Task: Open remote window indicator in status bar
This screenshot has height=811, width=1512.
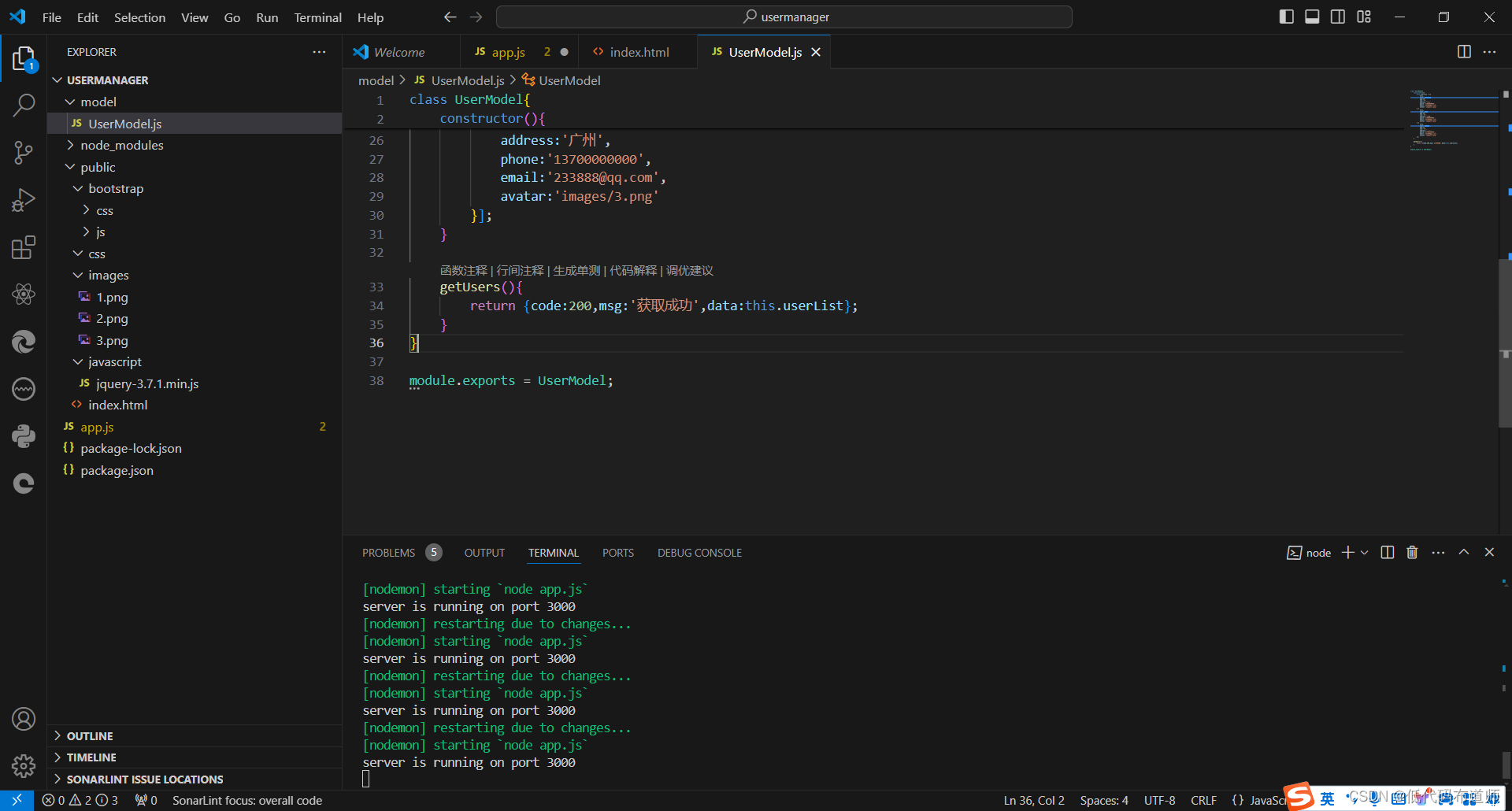Action: 17,800
